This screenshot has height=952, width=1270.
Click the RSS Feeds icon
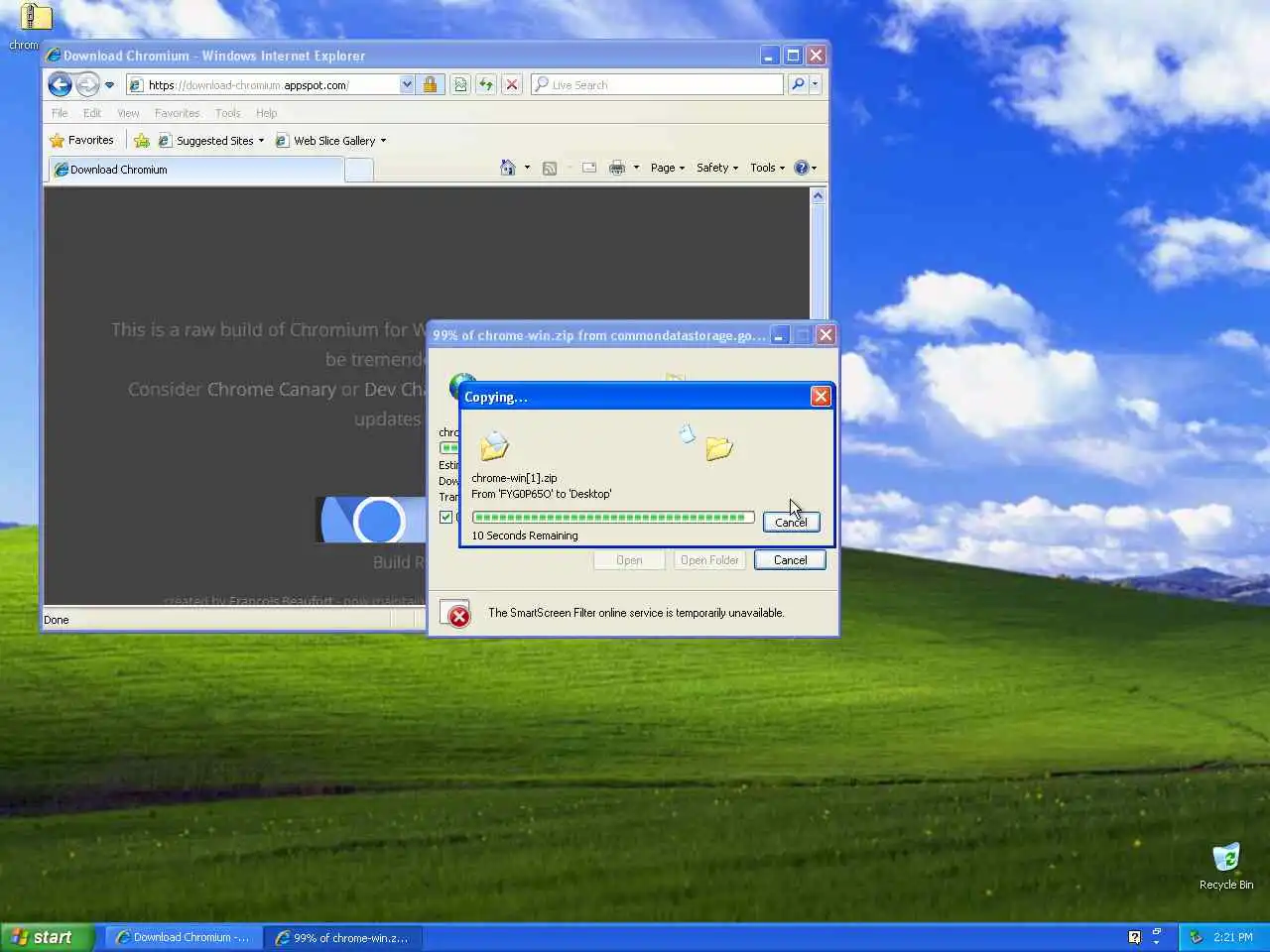tap(550, 168)
